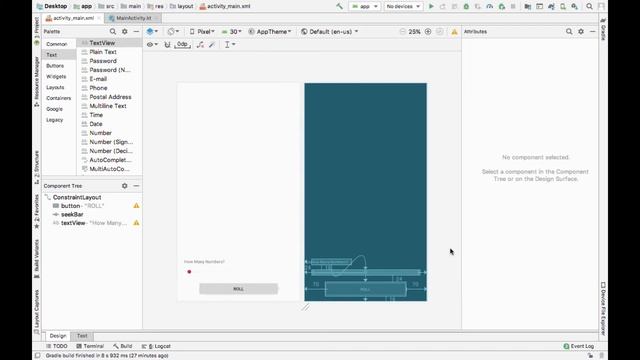640x360 pixels.
Task: Open the No devices dropdown
Action: coord(403,7)
